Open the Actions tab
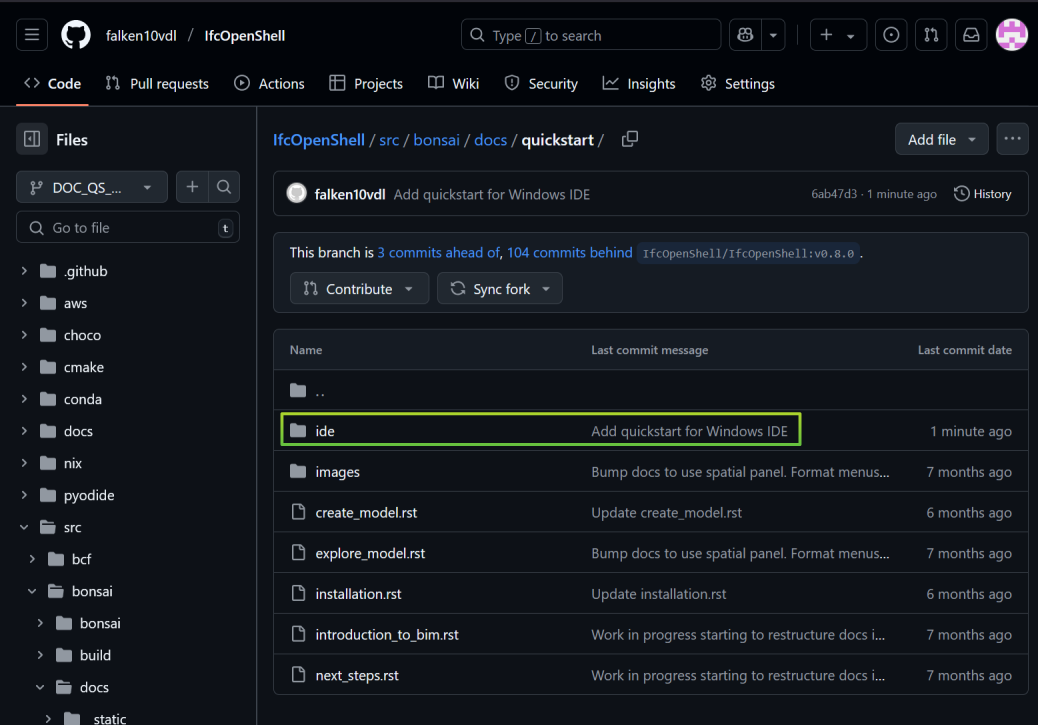 [x=269, y=83]
